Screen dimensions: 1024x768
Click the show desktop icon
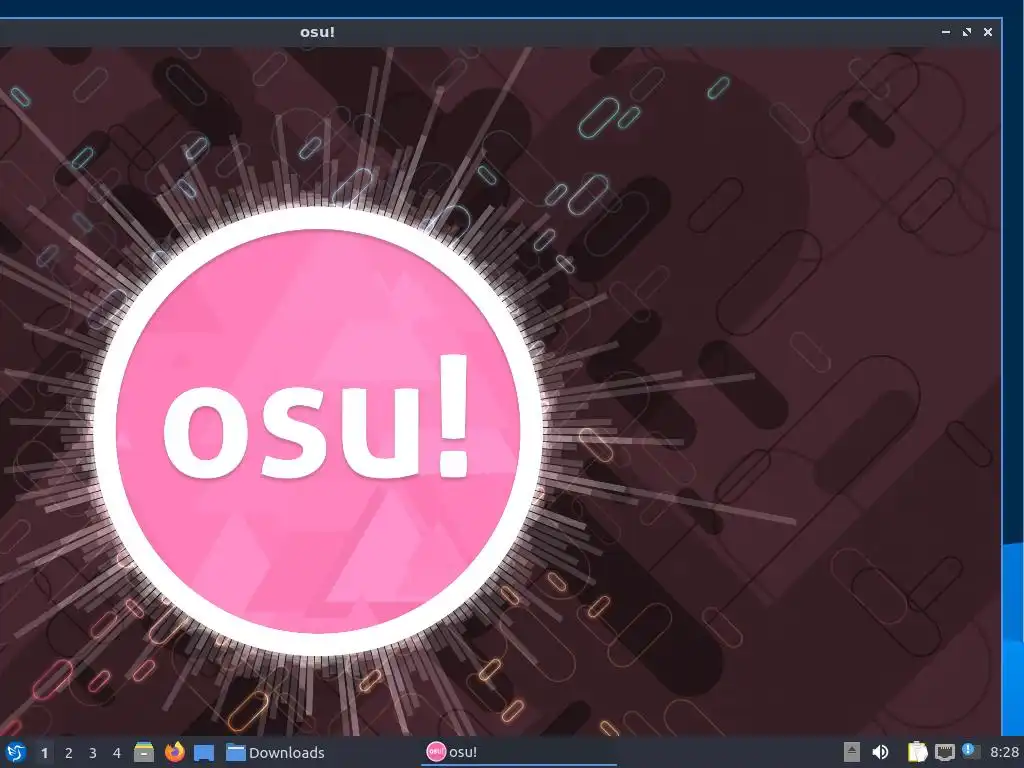204,753
